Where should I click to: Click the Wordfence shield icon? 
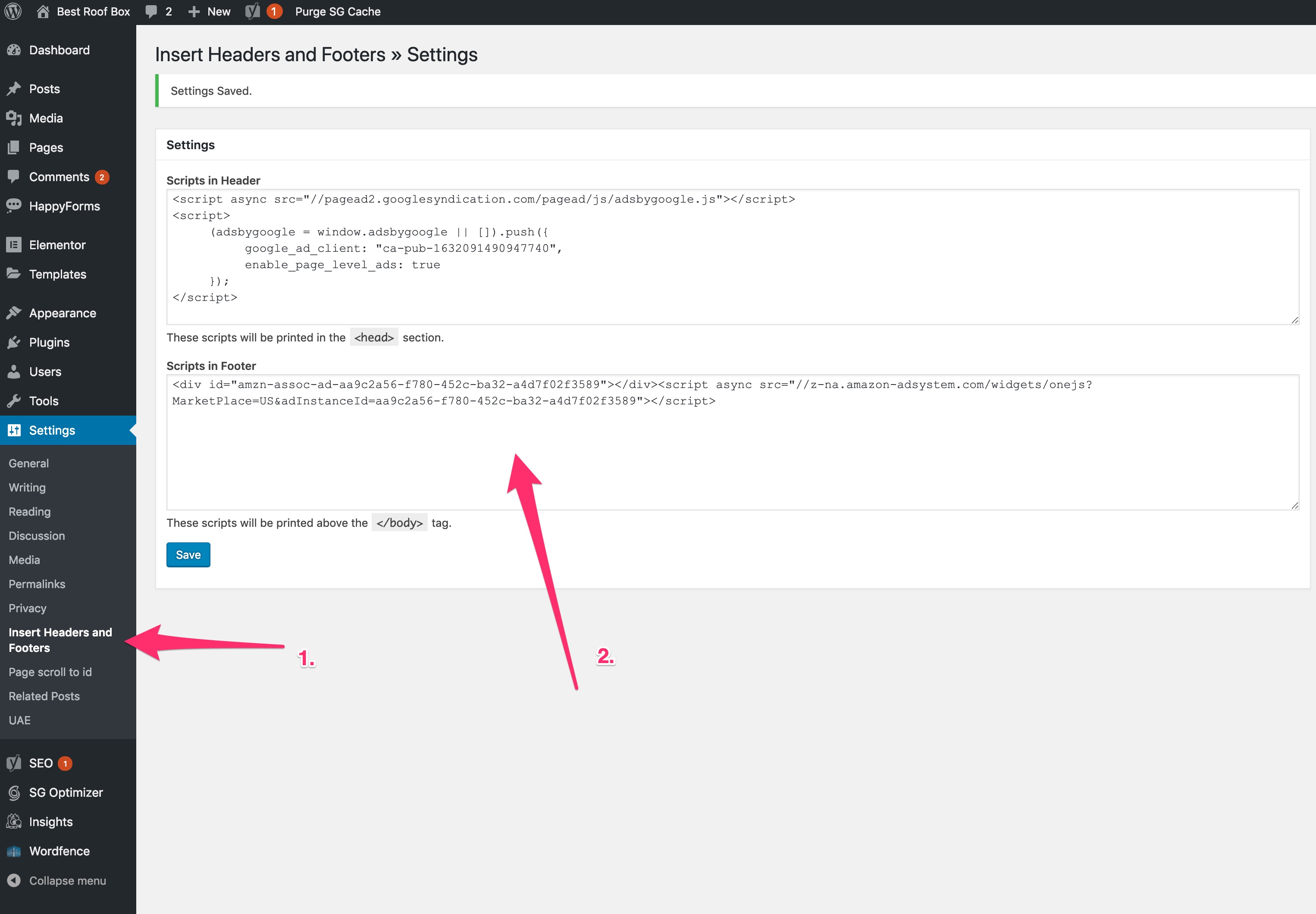tap(14, 851)
